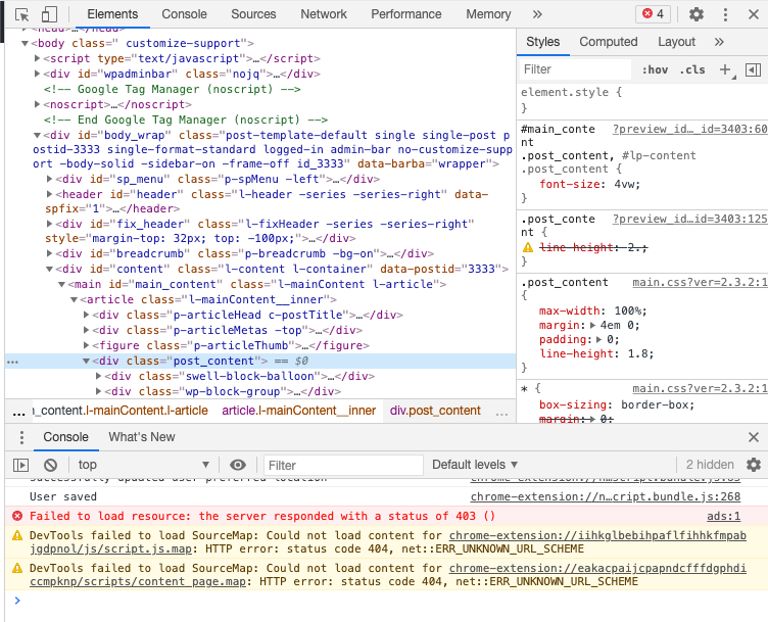Activate the inspect element picker icon

[x=22, y=14]
